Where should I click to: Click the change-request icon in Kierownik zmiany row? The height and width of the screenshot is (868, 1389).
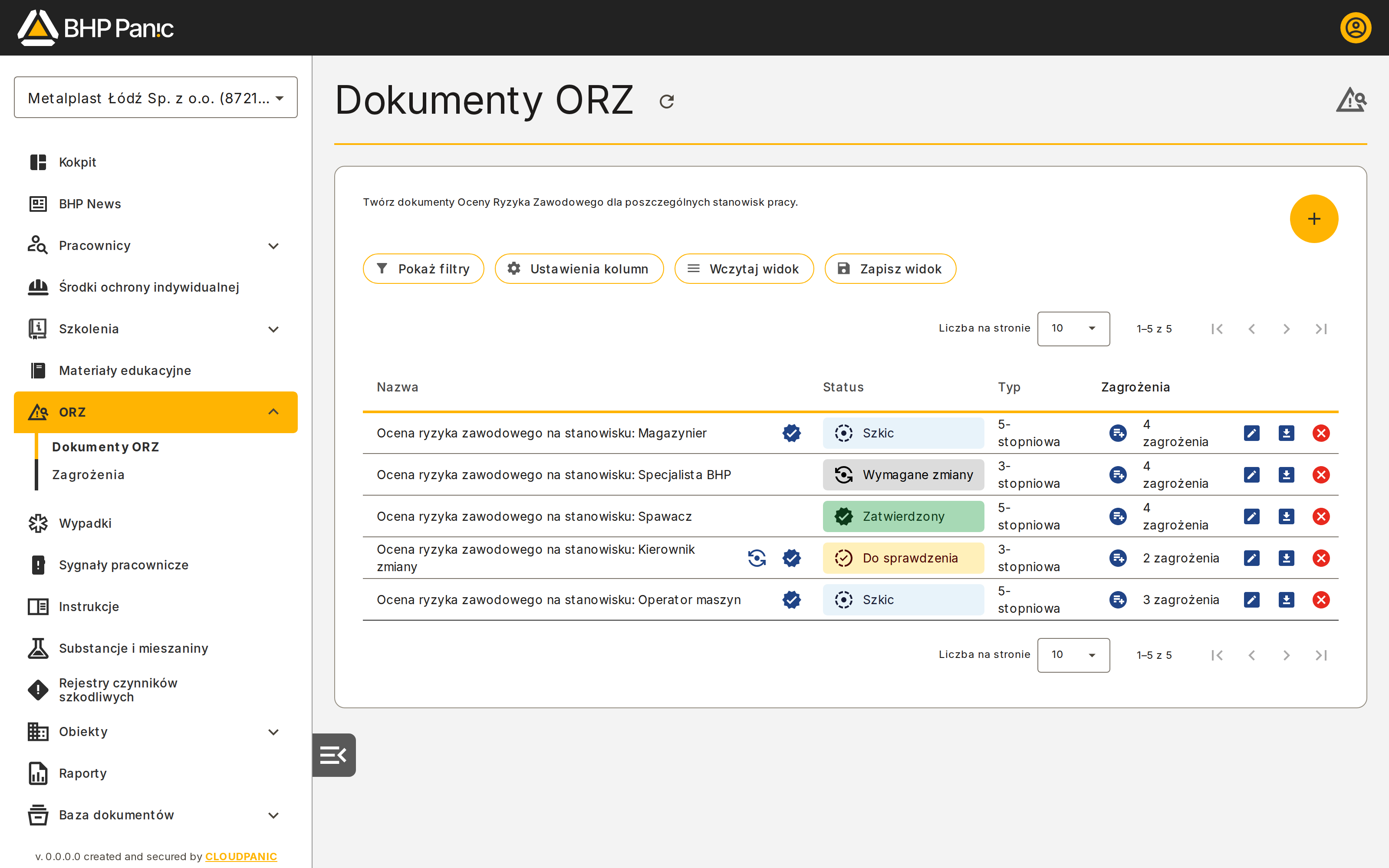coord(757,558)
